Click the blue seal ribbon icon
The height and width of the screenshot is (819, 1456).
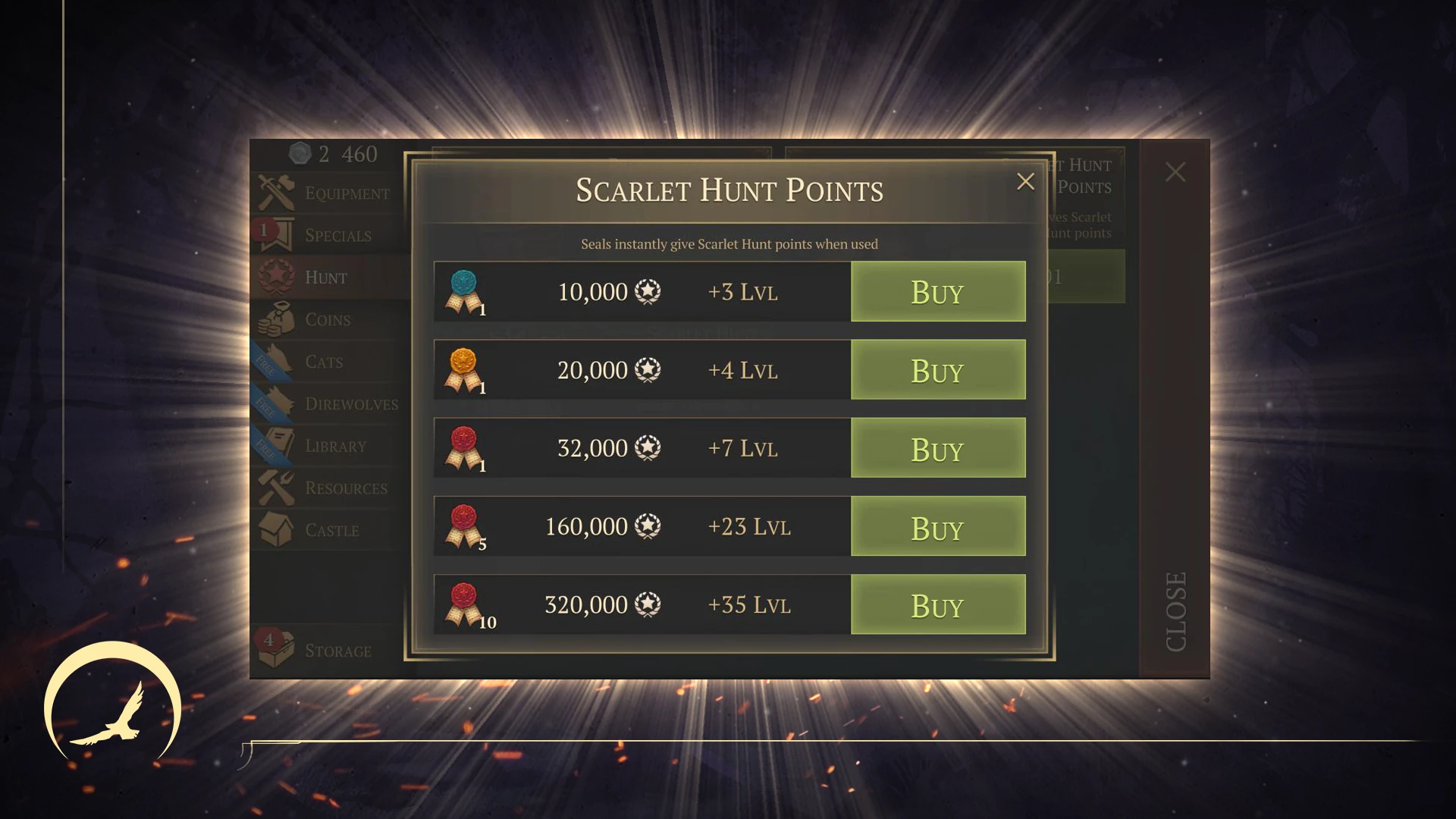tap(464, 292)
